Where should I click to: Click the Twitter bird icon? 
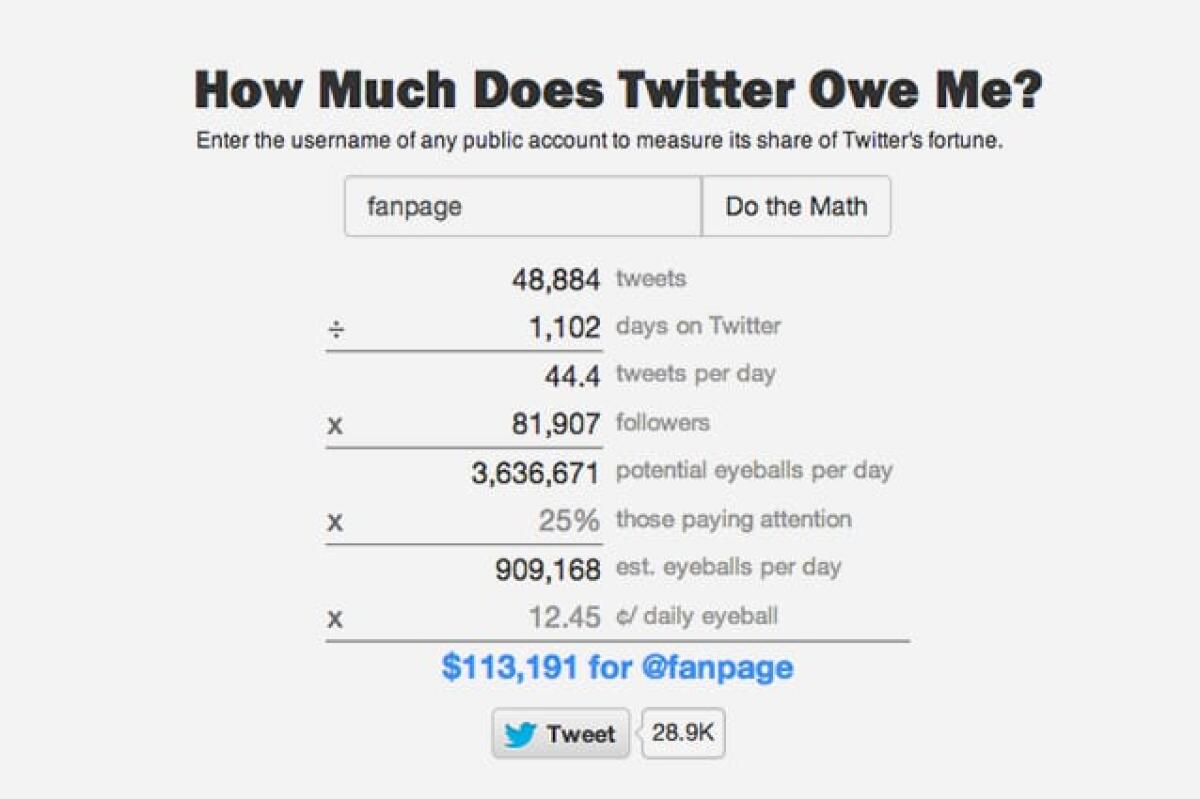[x=519, y=733]
